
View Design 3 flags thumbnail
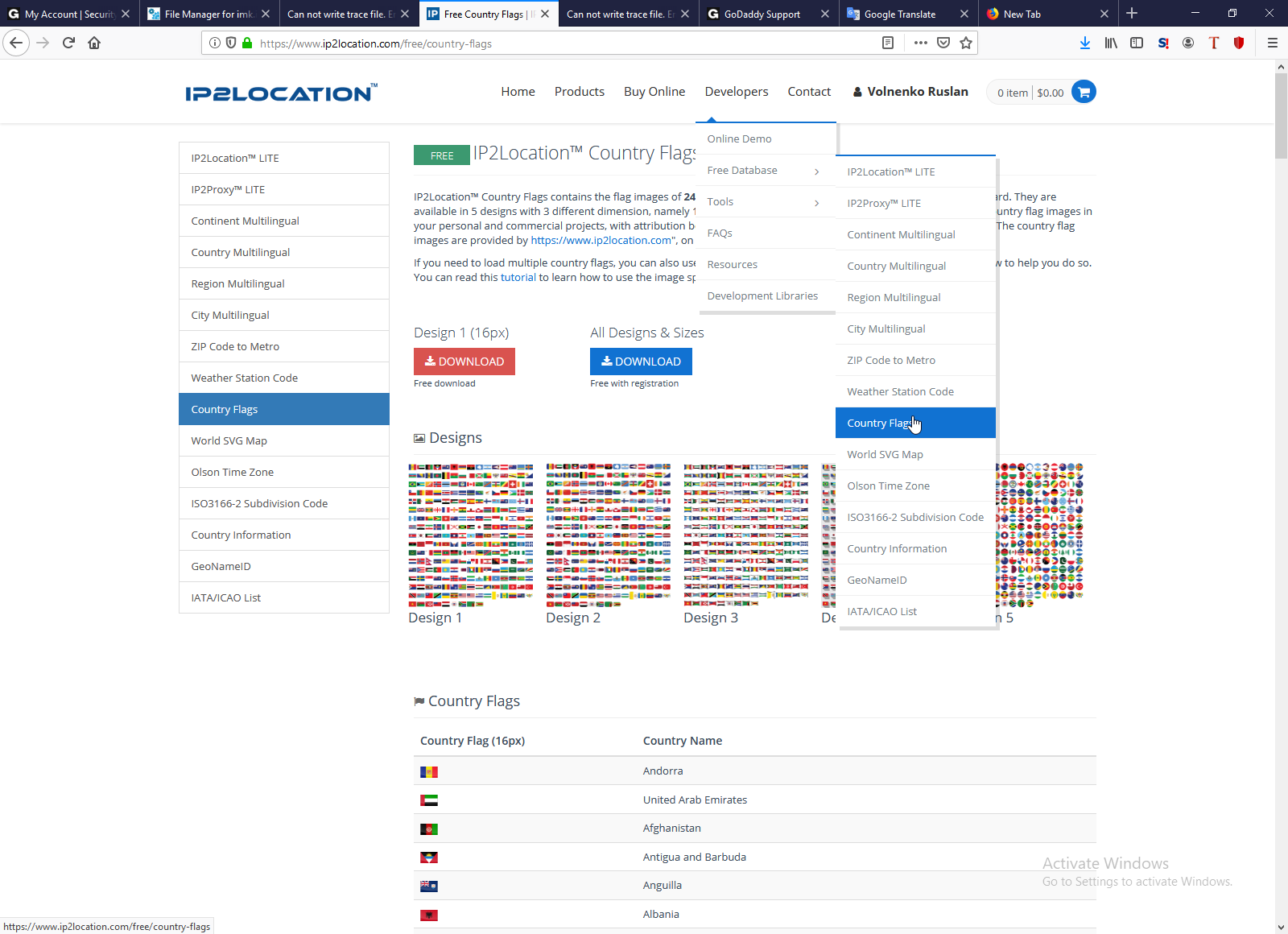coord(746,535)
